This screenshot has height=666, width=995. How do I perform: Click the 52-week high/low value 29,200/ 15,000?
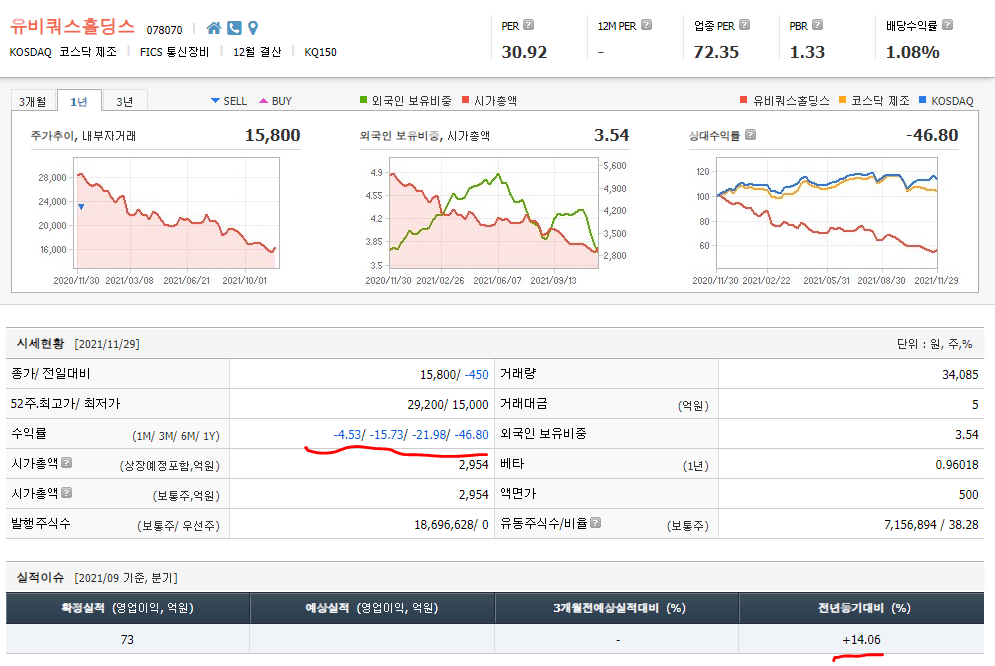coord(448,405)
